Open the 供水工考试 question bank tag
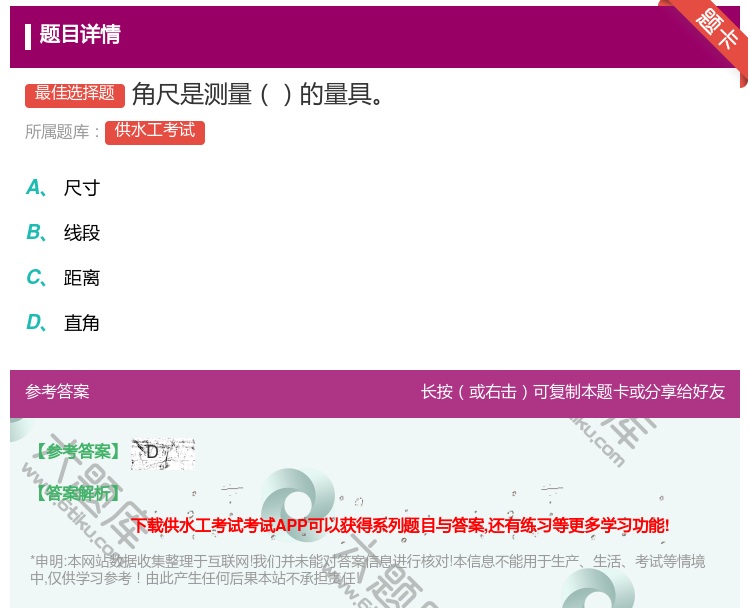 pyautogui.click(x=155, y=132)
